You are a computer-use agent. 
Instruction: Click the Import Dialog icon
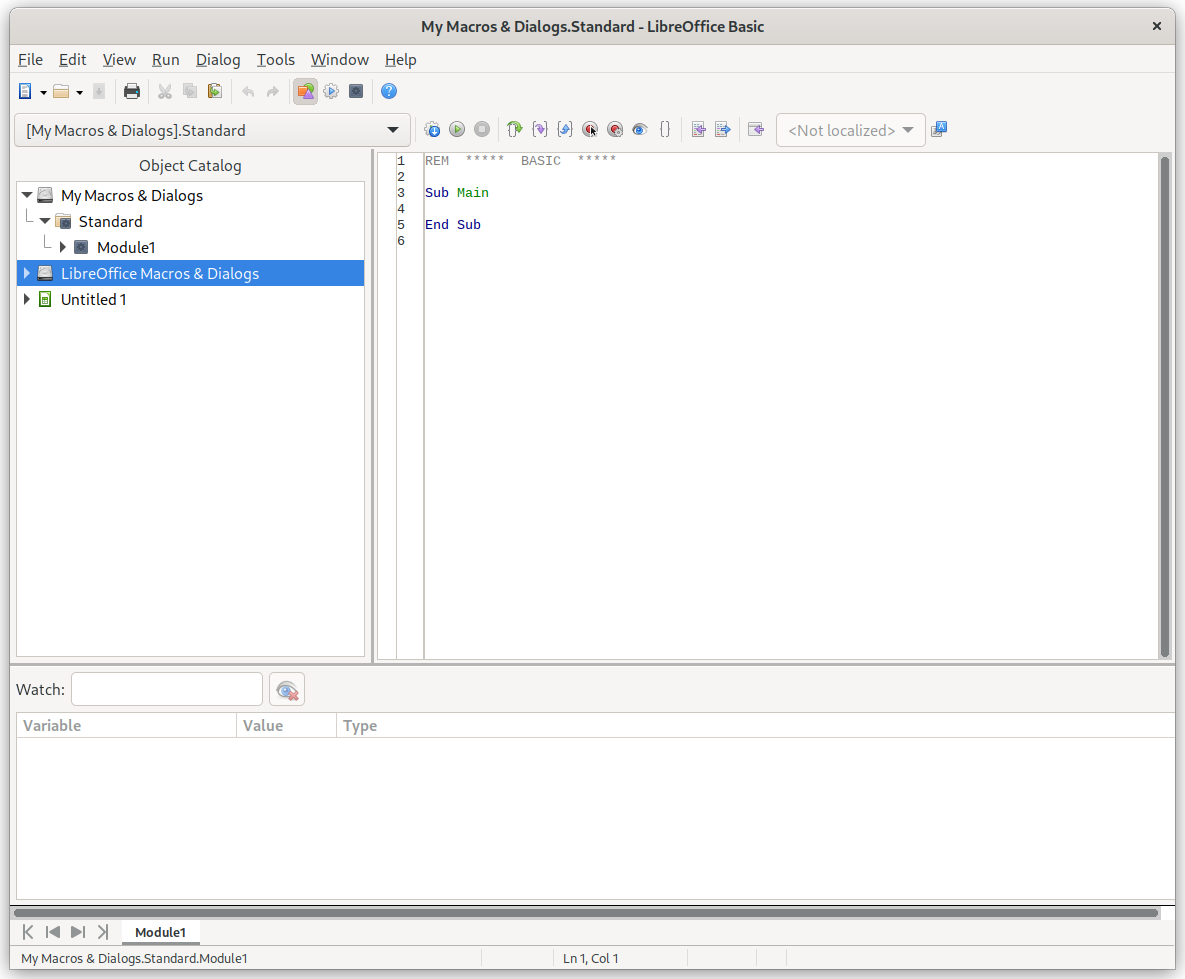tap(756, 129)
